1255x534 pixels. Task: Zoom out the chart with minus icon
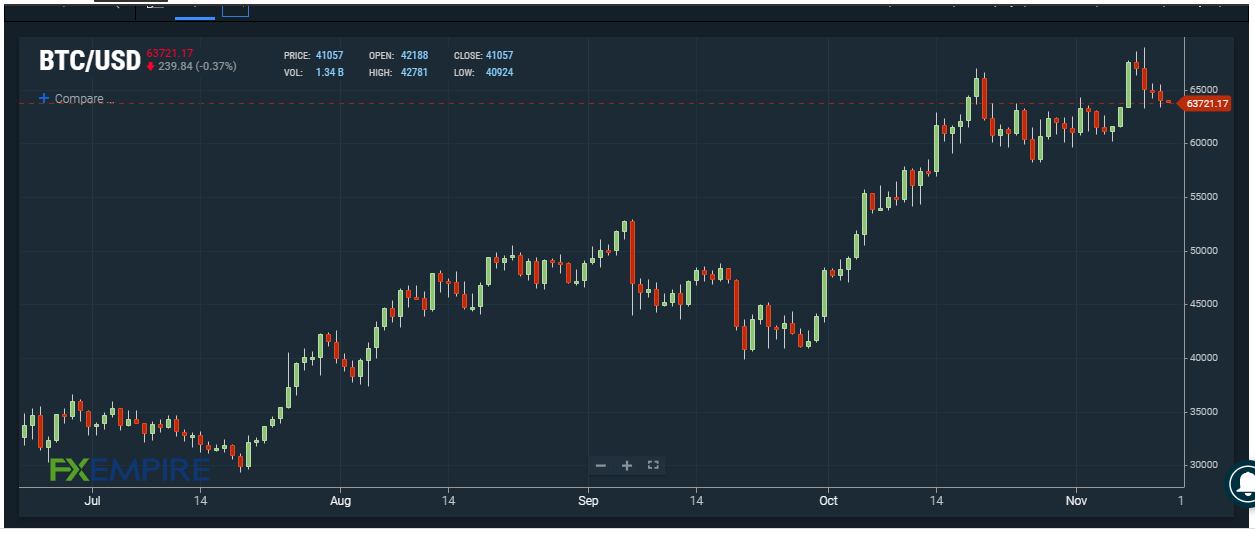coord(600,465)
